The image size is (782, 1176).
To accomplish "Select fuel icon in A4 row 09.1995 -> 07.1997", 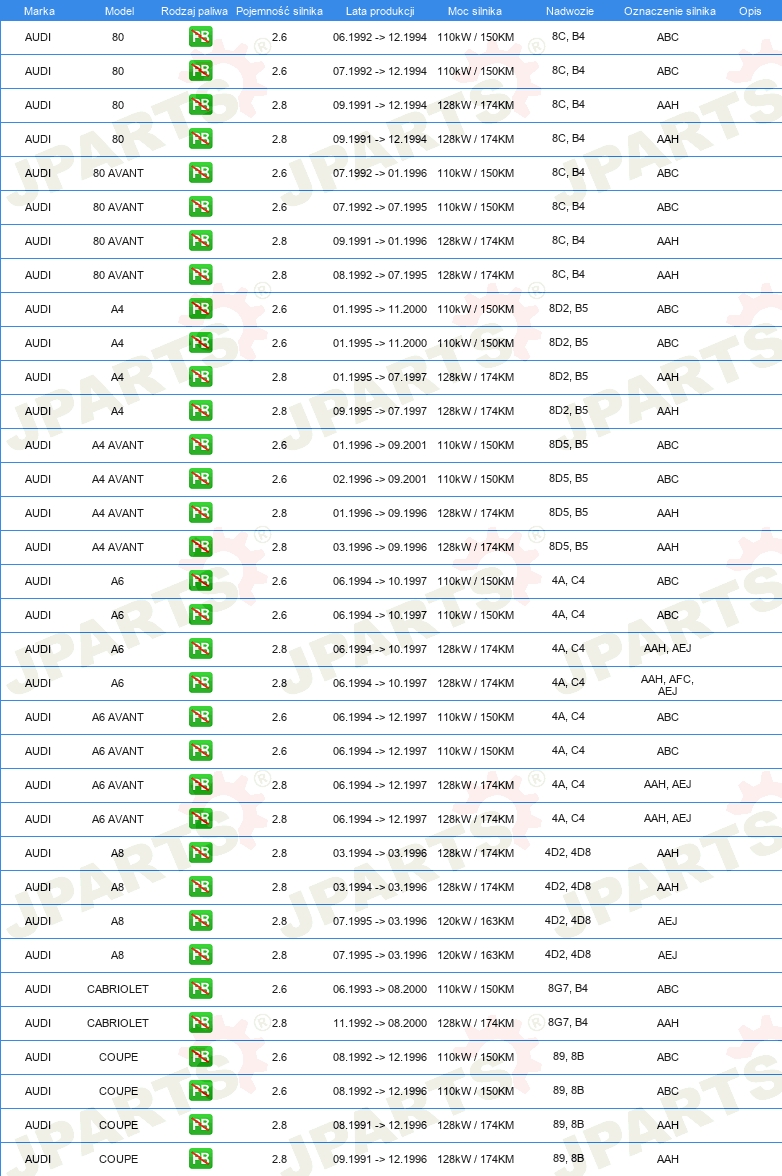I will point(200,410).
